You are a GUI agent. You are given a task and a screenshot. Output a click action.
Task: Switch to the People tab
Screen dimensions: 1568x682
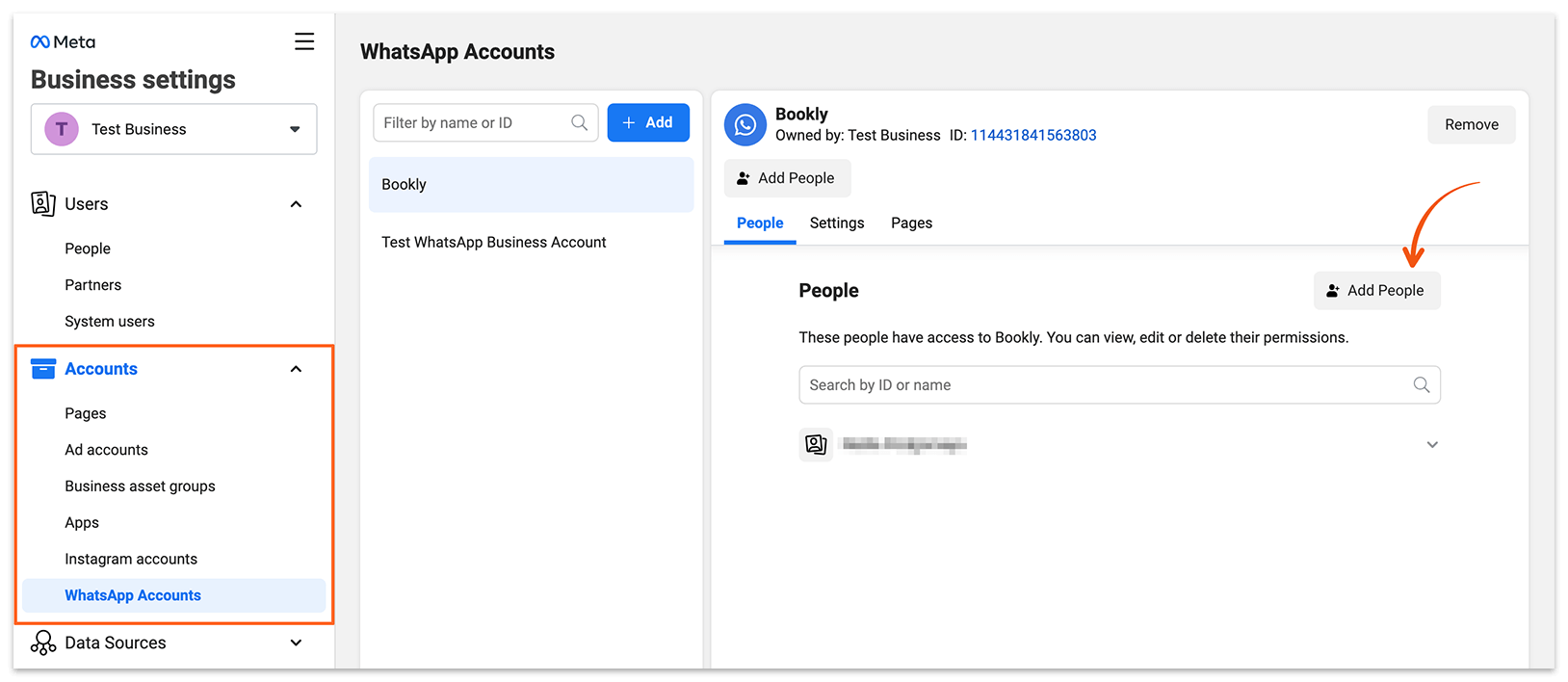[760, 223]
